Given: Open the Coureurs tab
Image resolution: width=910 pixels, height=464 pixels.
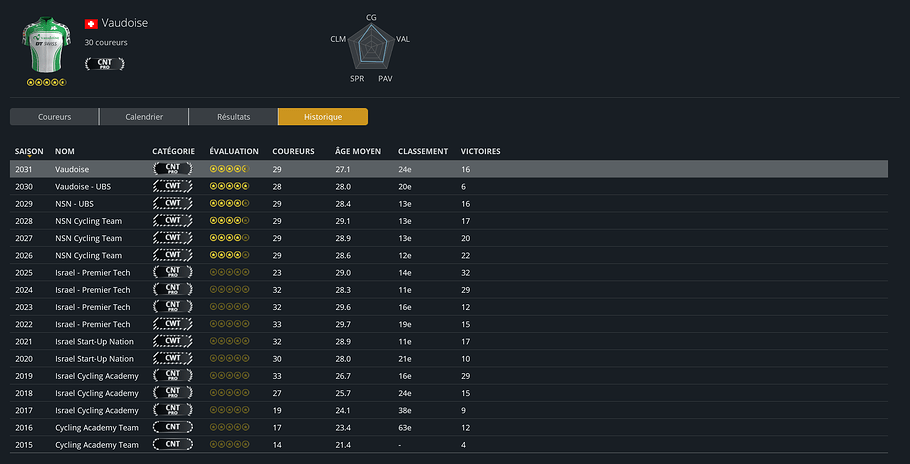Looking at the screenshot, I should (55, 117).
